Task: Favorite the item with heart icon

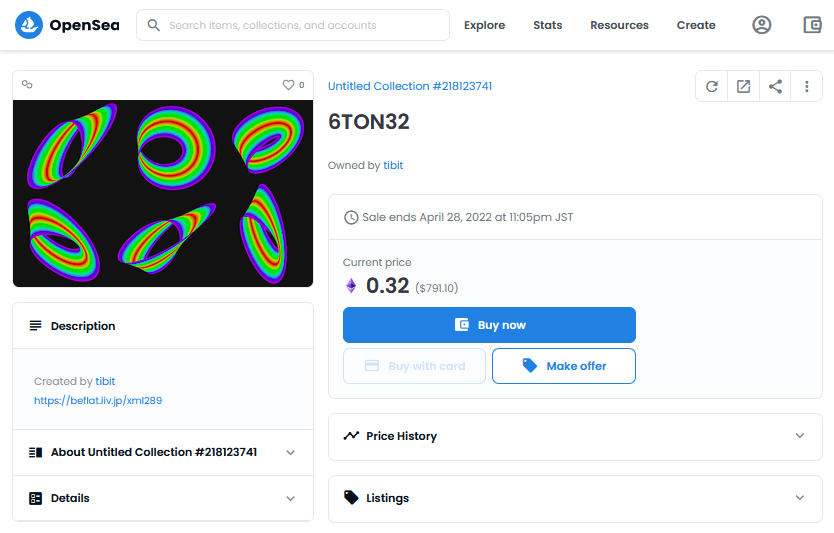Action: pos(288,85)
